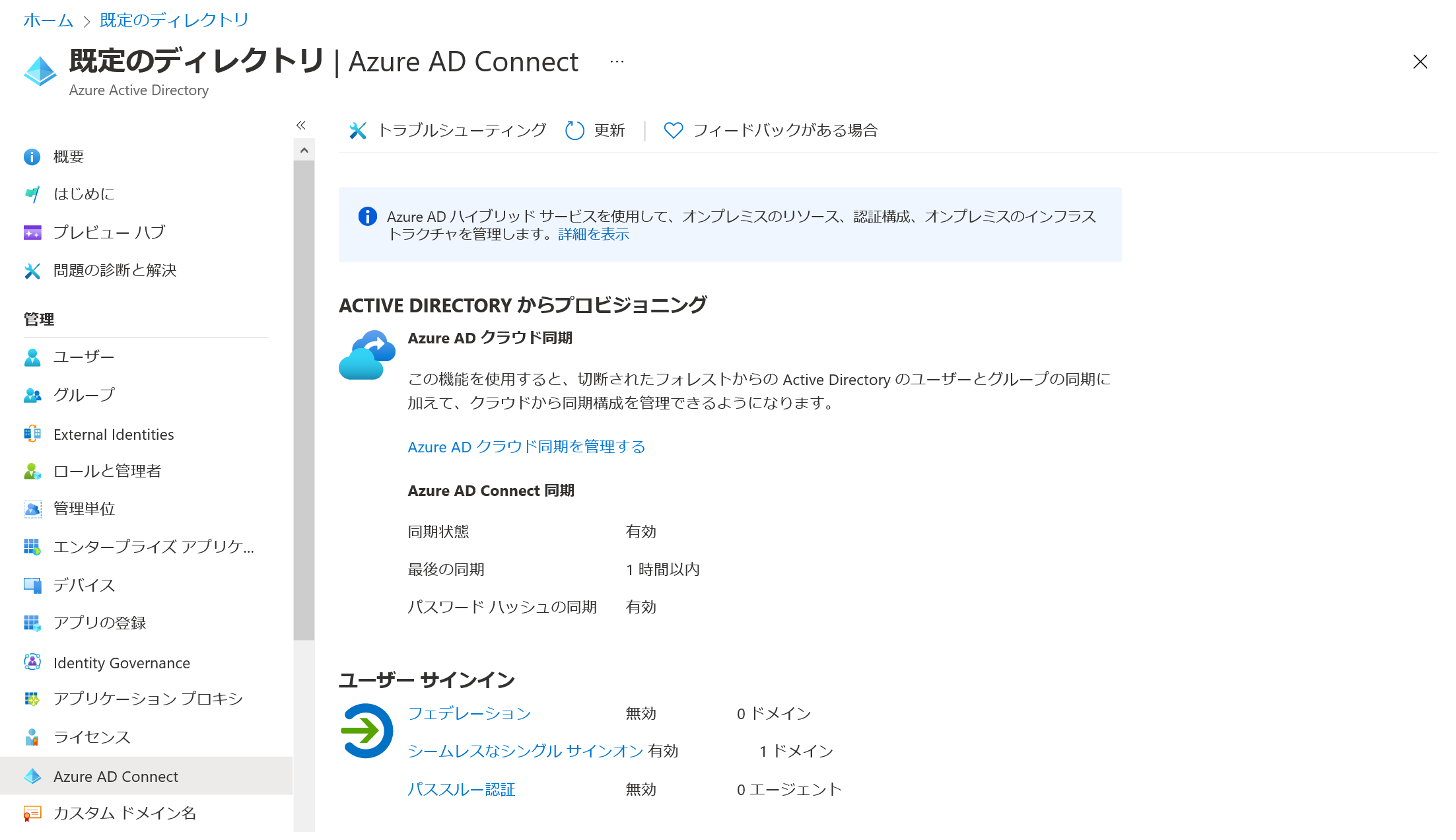This screenshot has width=1456, height=840.
Task: Open the フェデレーション link
Action: tap(469, 713)
